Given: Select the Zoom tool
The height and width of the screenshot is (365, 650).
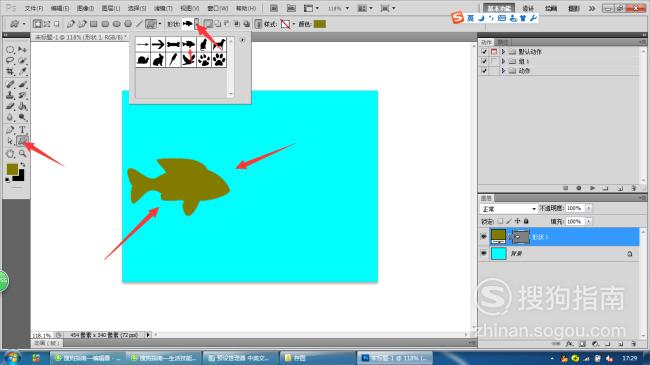Looking at the screenshot, I should coord(22,154).
